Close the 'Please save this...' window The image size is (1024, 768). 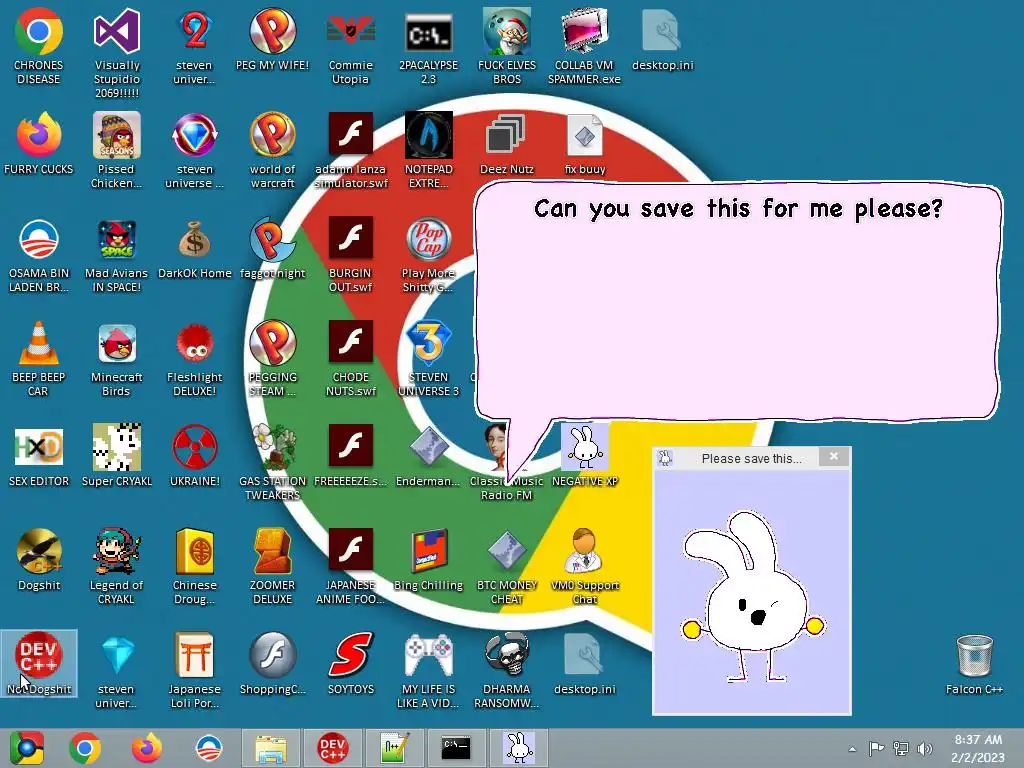(x=834, y=456)
